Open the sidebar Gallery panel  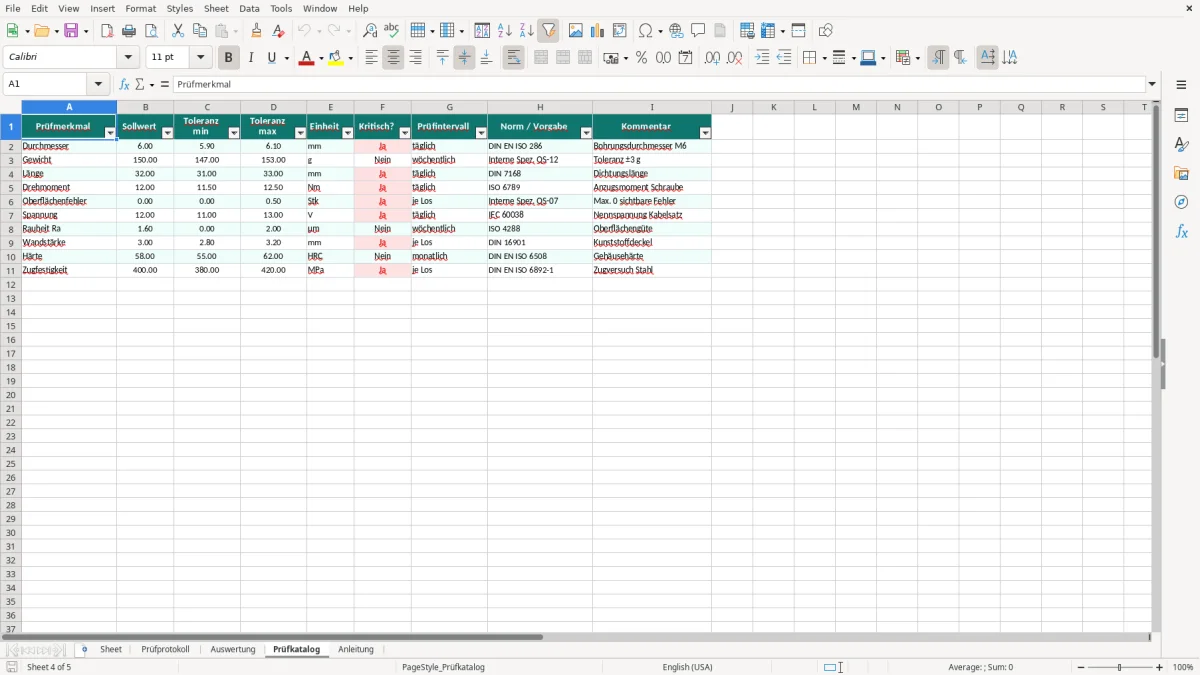click(1181, 173)
